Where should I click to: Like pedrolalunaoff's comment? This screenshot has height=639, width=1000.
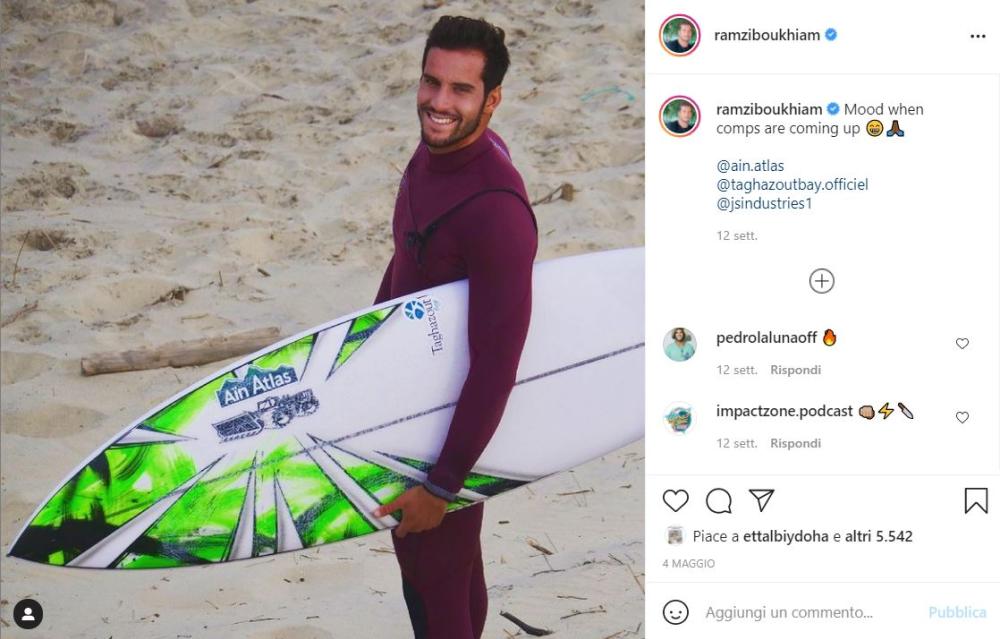(962, 344)
